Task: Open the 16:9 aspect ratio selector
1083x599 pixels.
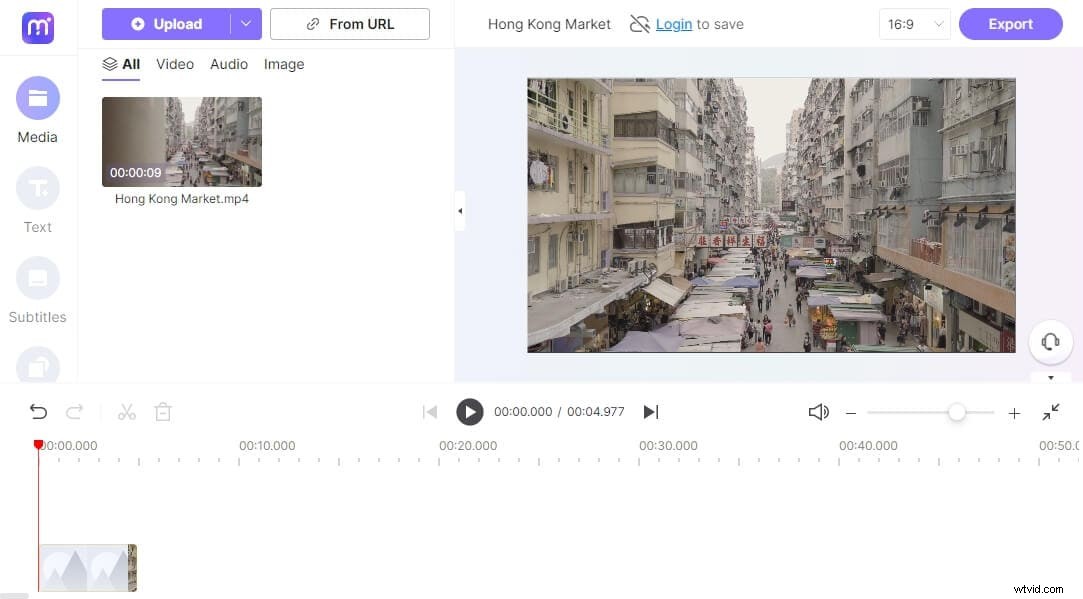Action: coord(913,23)
